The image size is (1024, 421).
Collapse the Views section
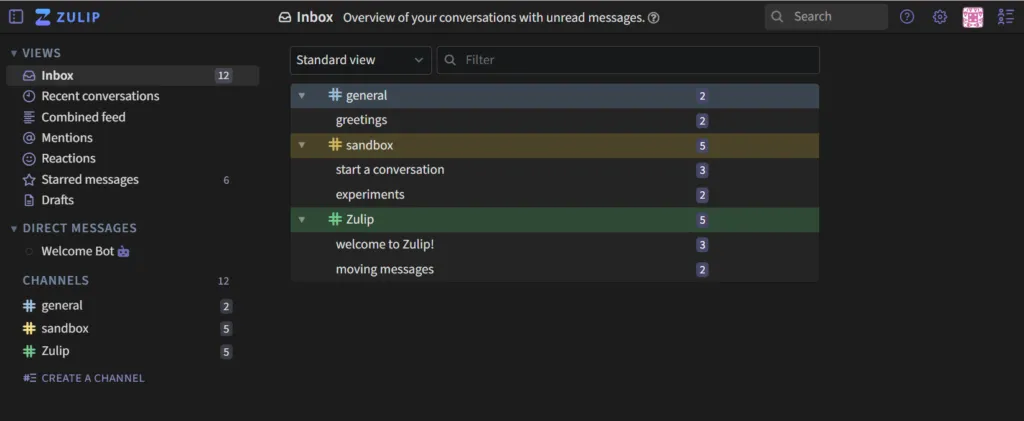[x=14, y=53]
